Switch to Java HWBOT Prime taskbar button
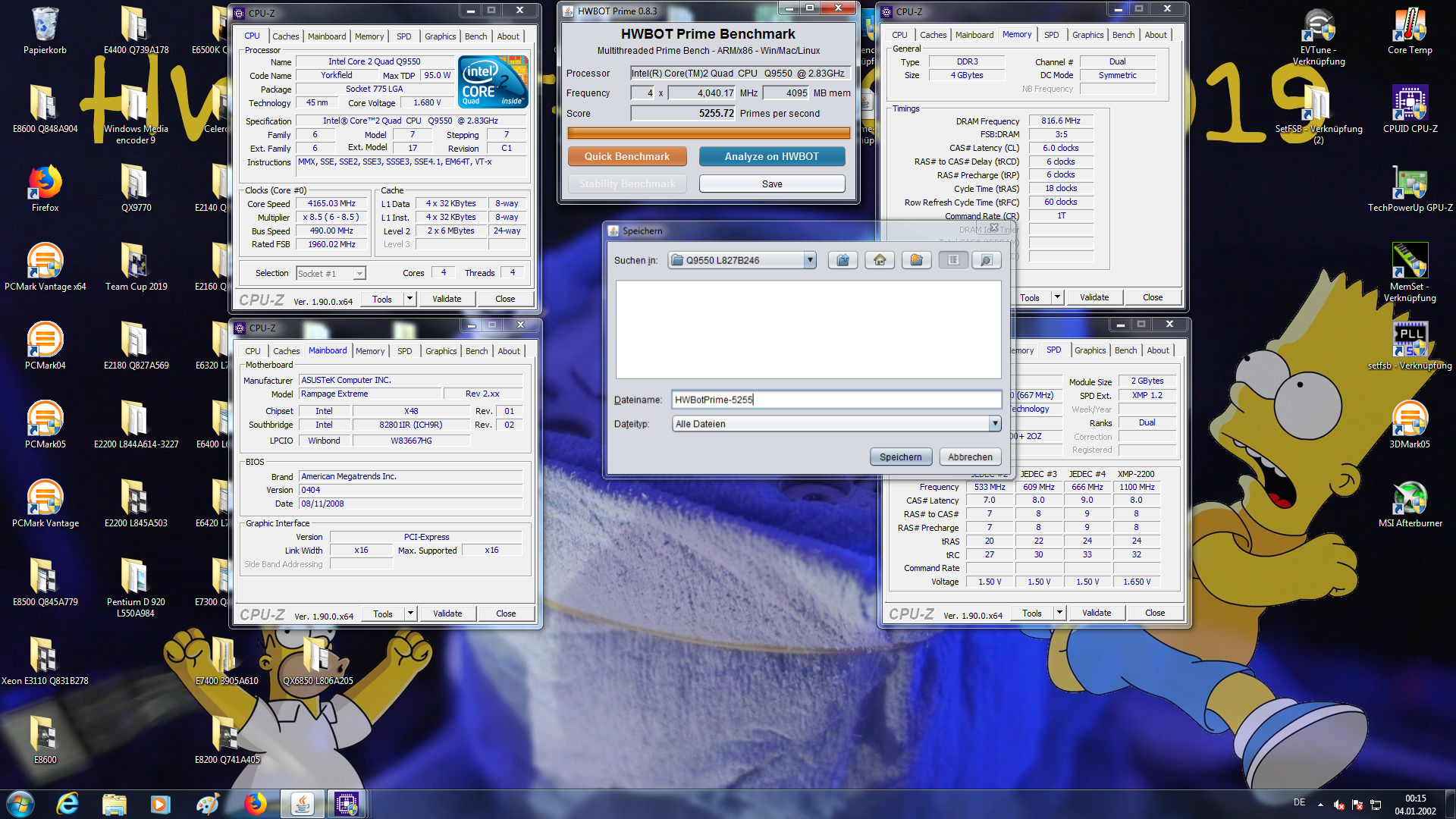The width and height of the screenshot is (1456, 819). tap(302, 804)
